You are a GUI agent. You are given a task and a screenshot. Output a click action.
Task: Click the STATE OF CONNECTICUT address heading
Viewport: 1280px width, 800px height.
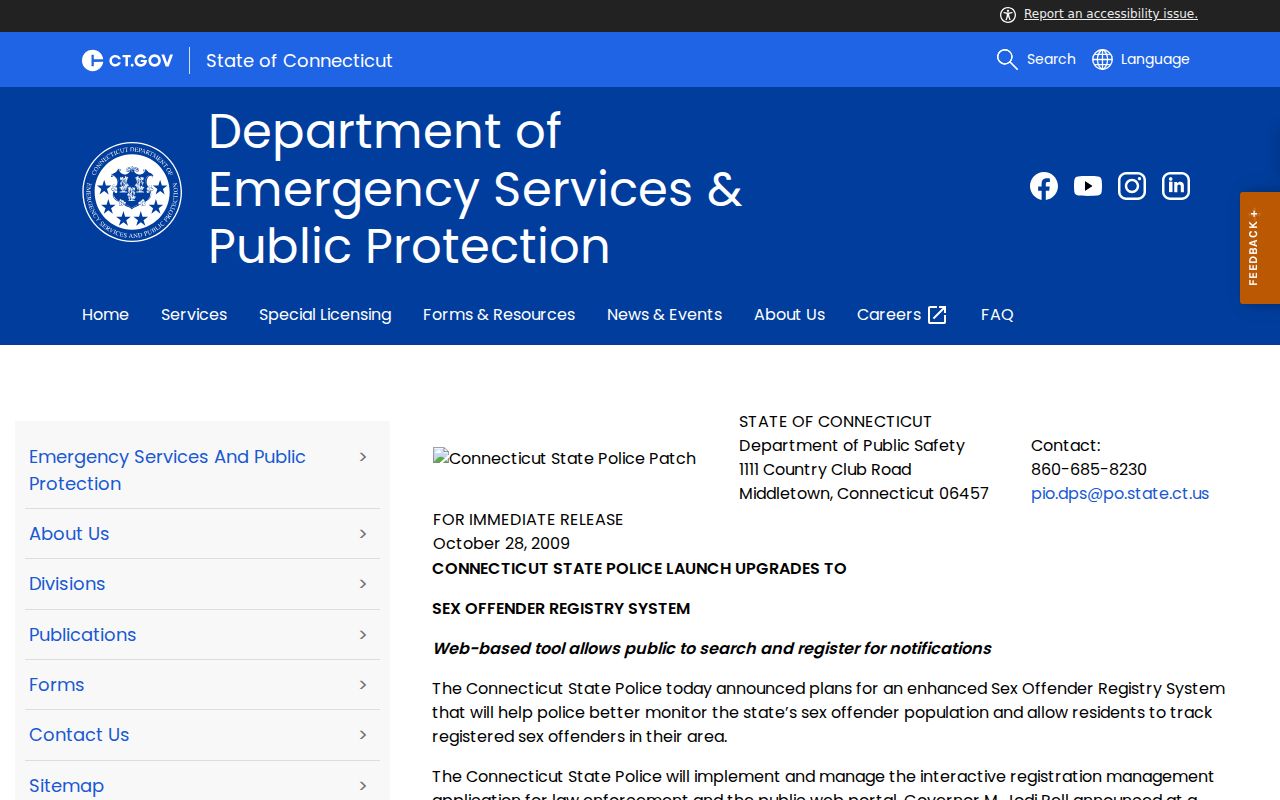(835, 422)
